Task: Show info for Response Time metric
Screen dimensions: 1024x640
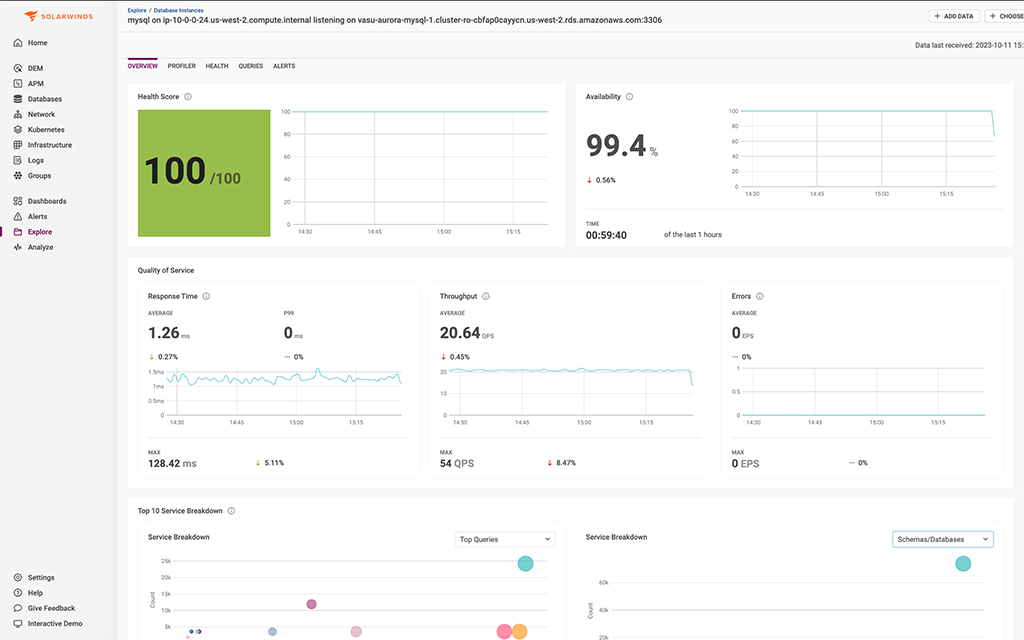Action: 206,296
